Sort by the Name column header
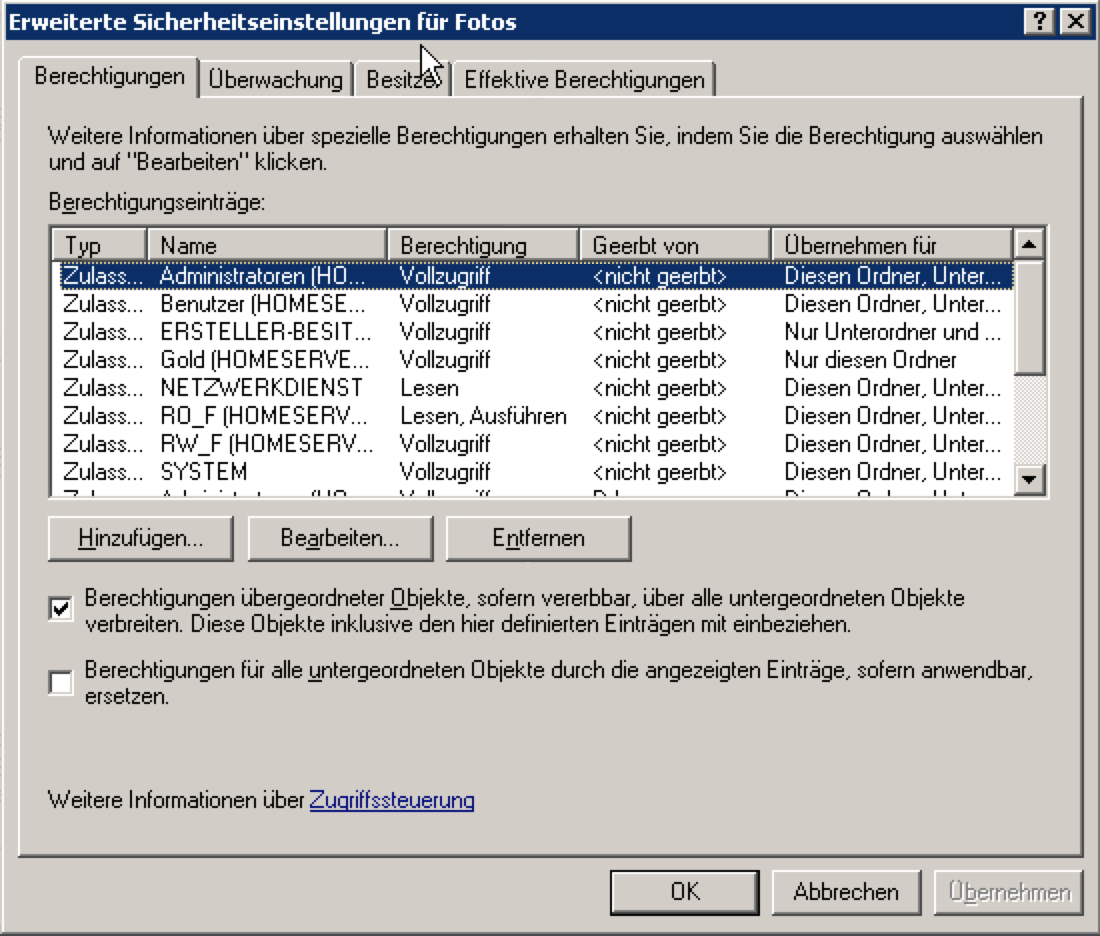Screen dimensions: 1100x936 [266, 245]
